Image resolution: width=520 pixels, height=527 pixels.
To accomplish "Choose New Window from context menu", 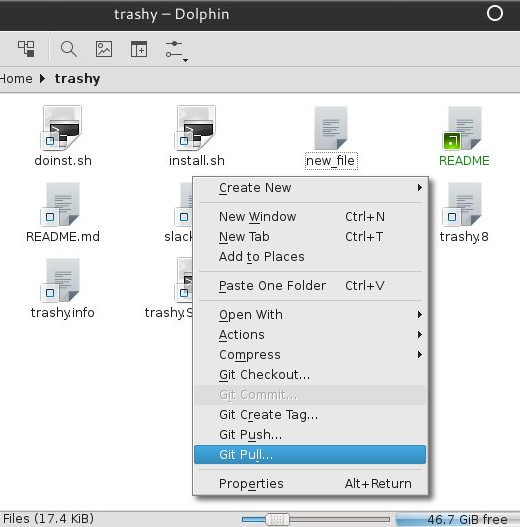I will coord(310,217).
